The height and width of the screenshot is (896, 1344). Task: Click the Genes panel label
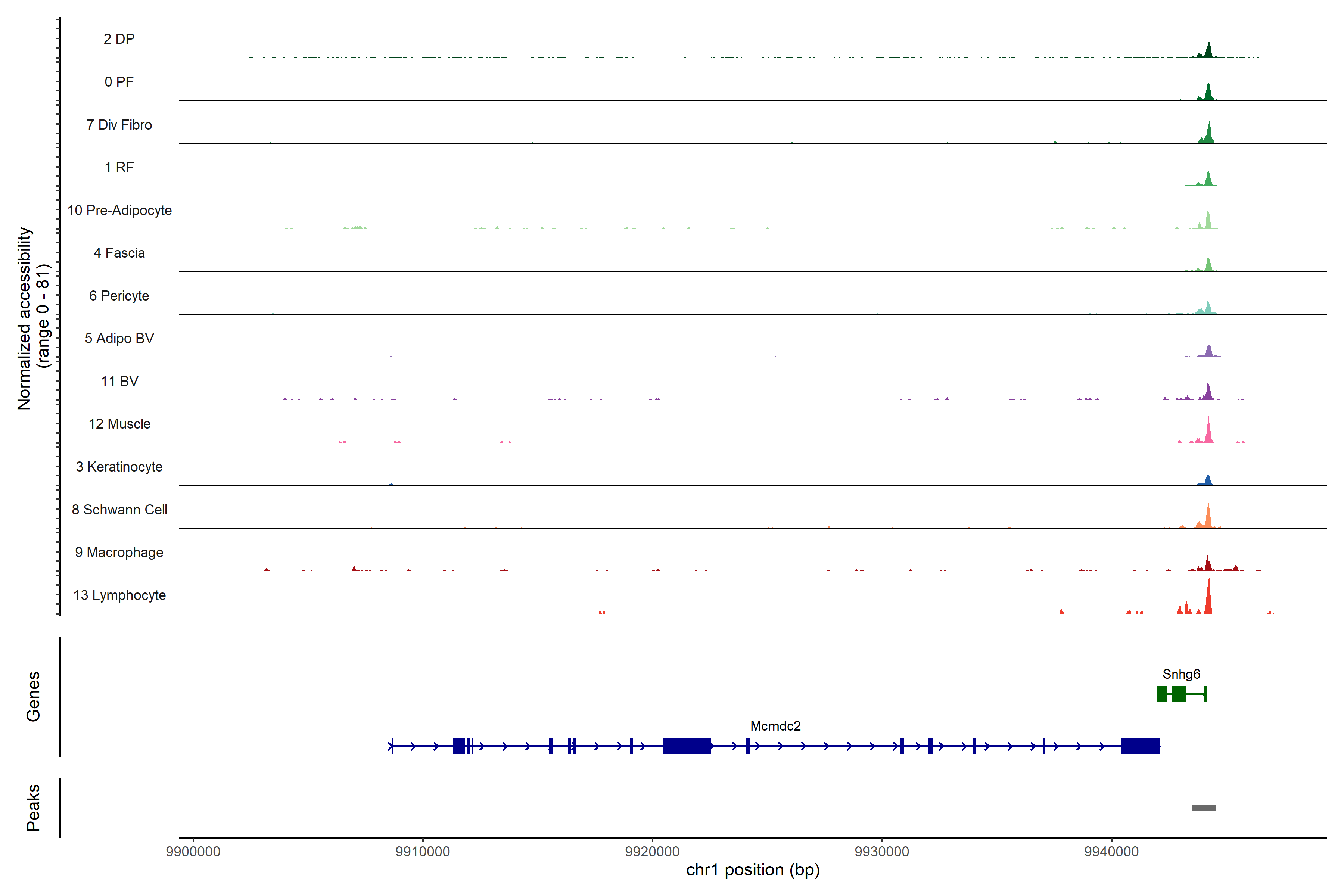[33, 697]
